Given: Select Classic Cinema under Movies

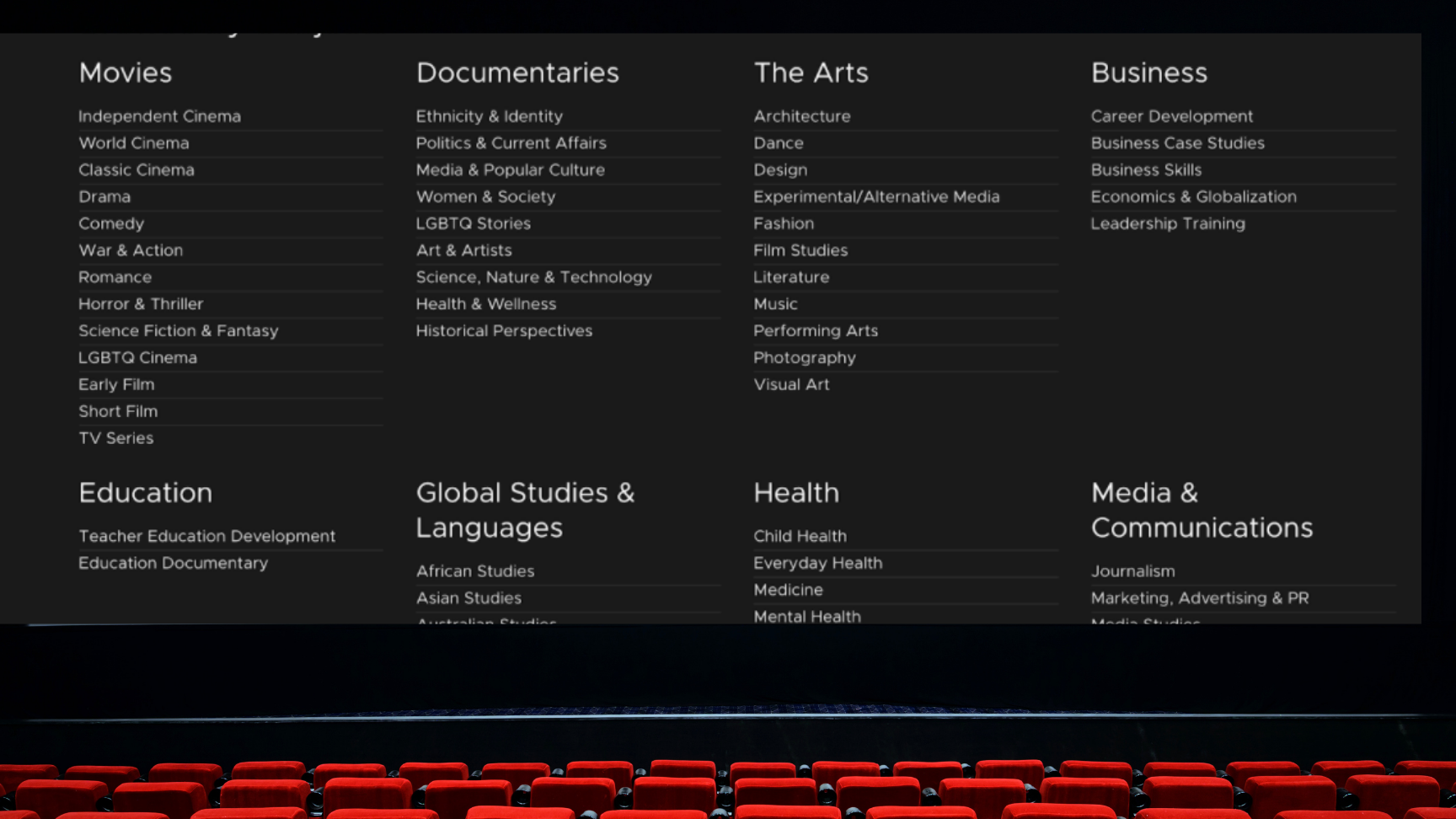Looking at the screenshot, I should [136, 170].
